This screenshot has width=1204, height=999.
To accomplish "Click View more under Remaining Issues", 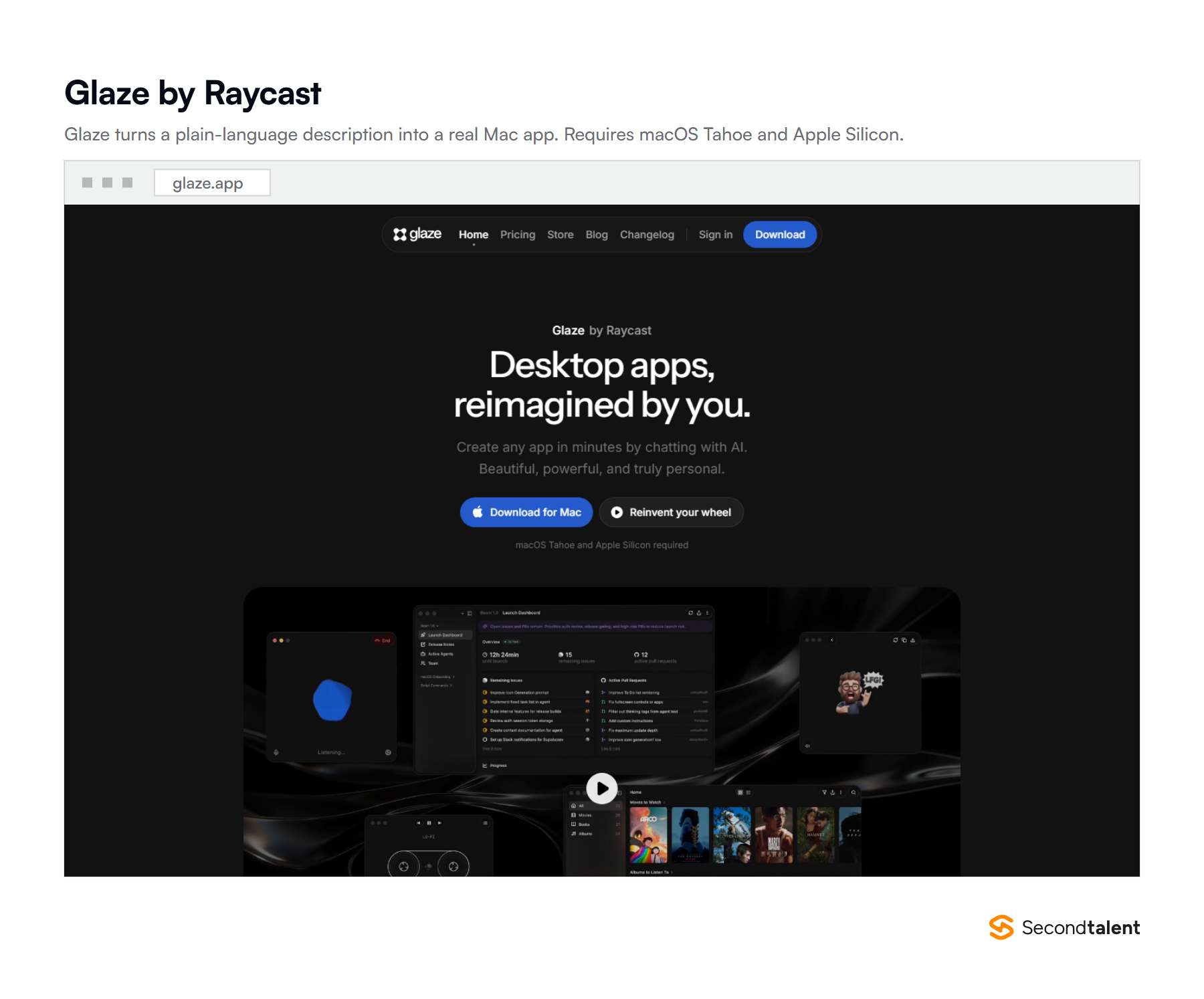I will click(492, 749).
